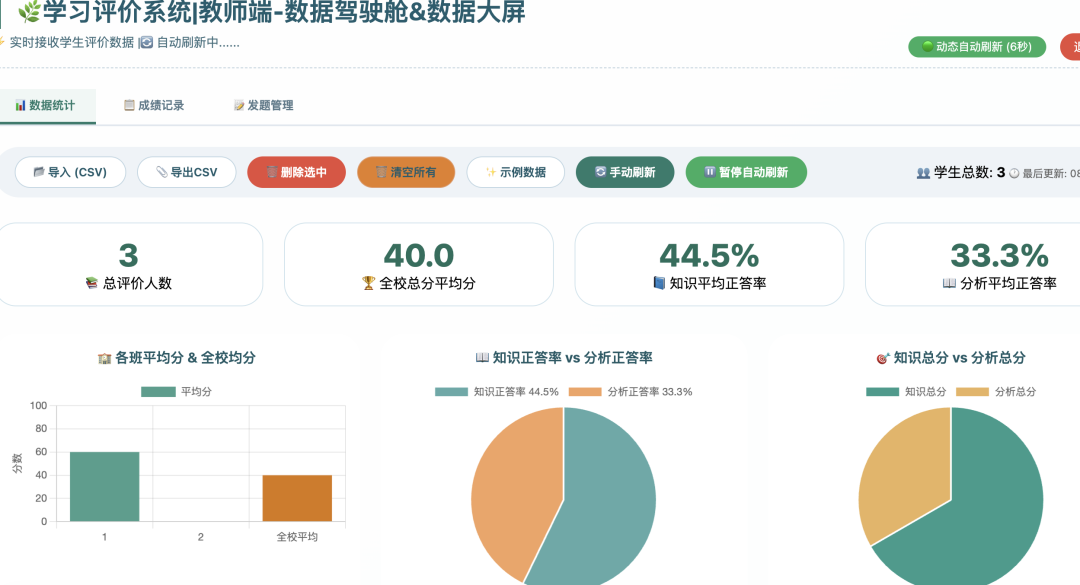Click the open book icon beside 分析平均正答率
This screenshot has height=585, width=1080.
(949, 283)
